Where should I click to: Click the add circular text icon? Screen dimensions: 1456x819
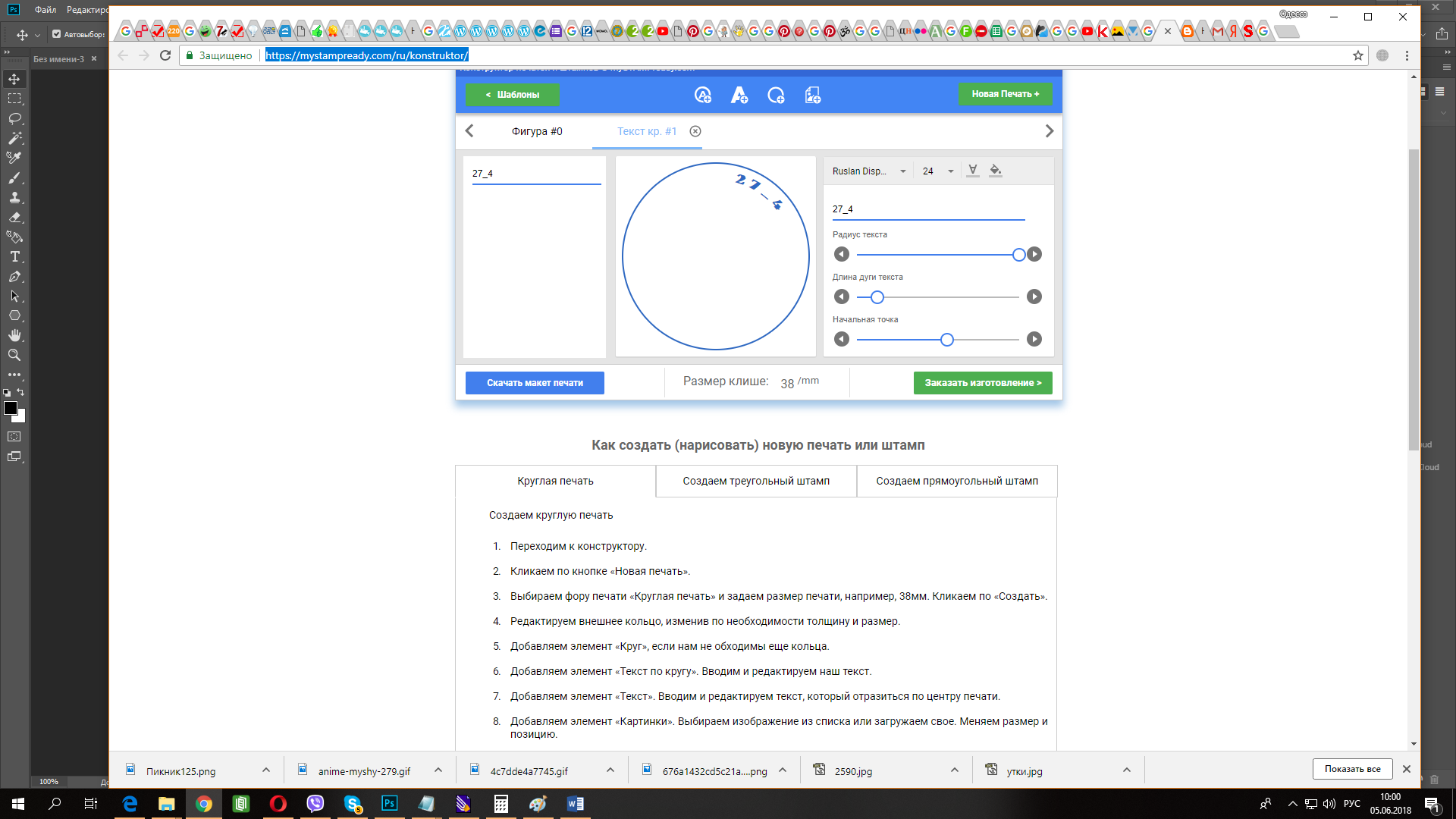pos(702,95)
